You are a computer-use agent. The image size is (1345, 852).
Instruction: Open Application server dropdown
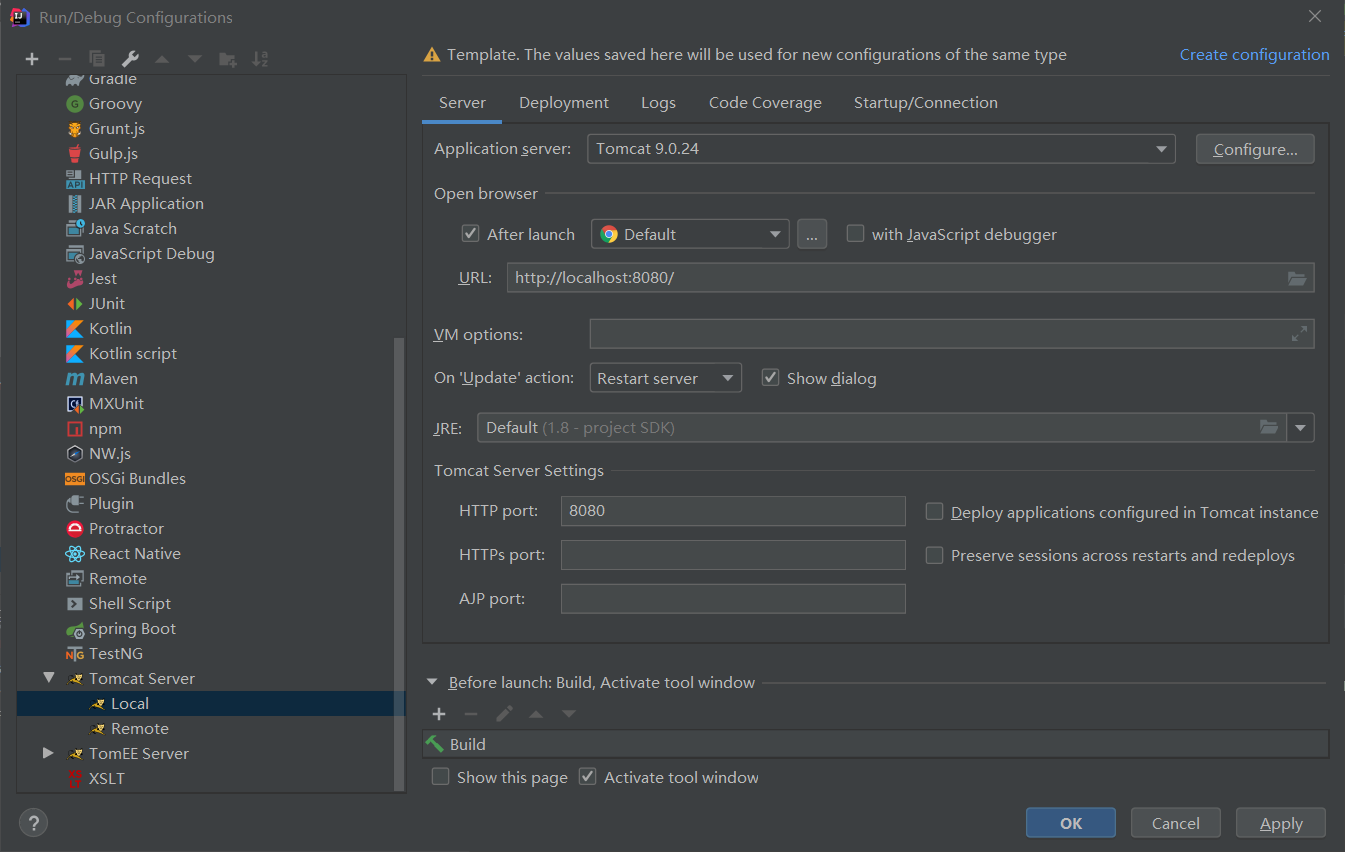point(881,149)
